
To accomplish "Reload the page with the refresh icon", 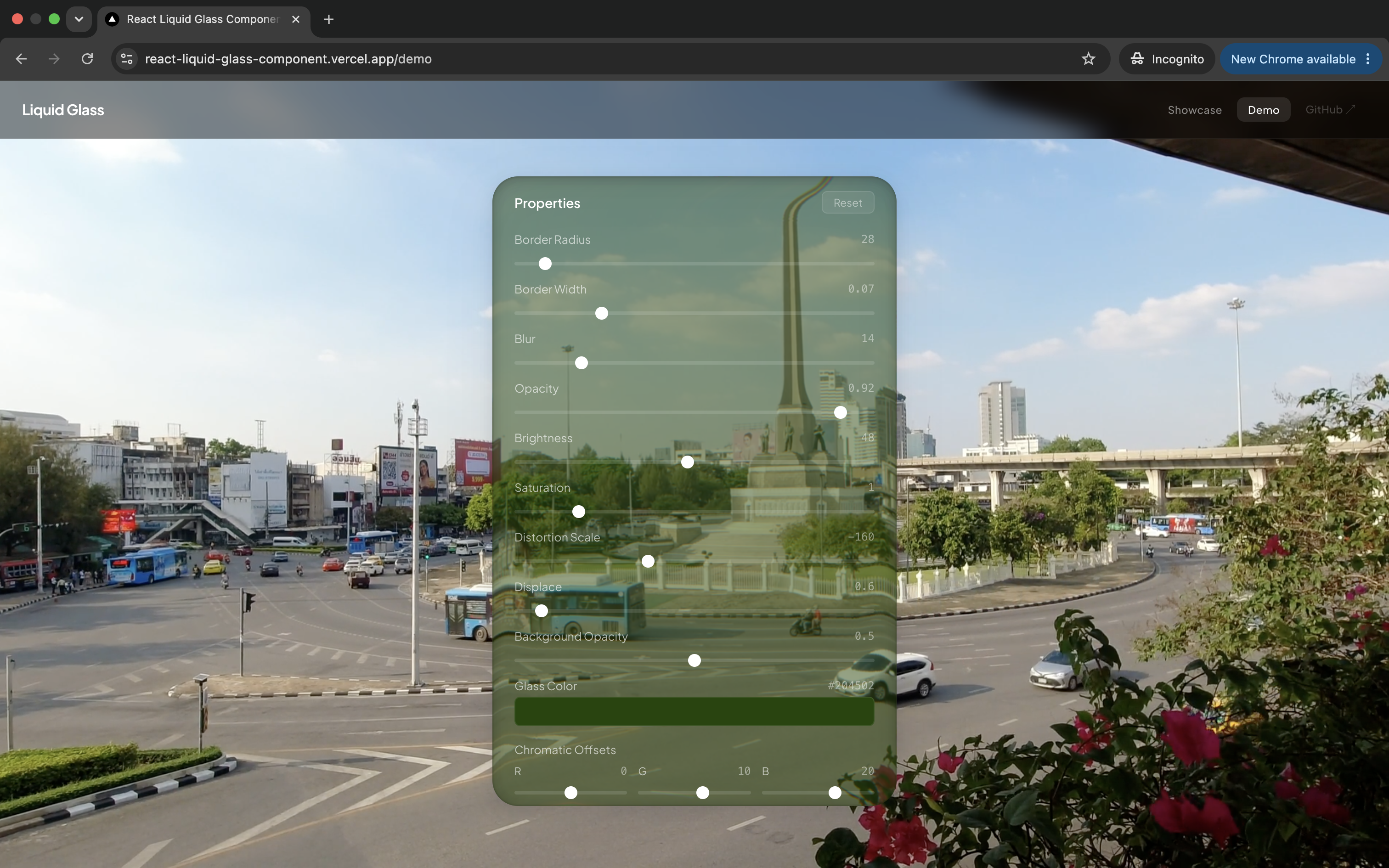I will point(87,59).
